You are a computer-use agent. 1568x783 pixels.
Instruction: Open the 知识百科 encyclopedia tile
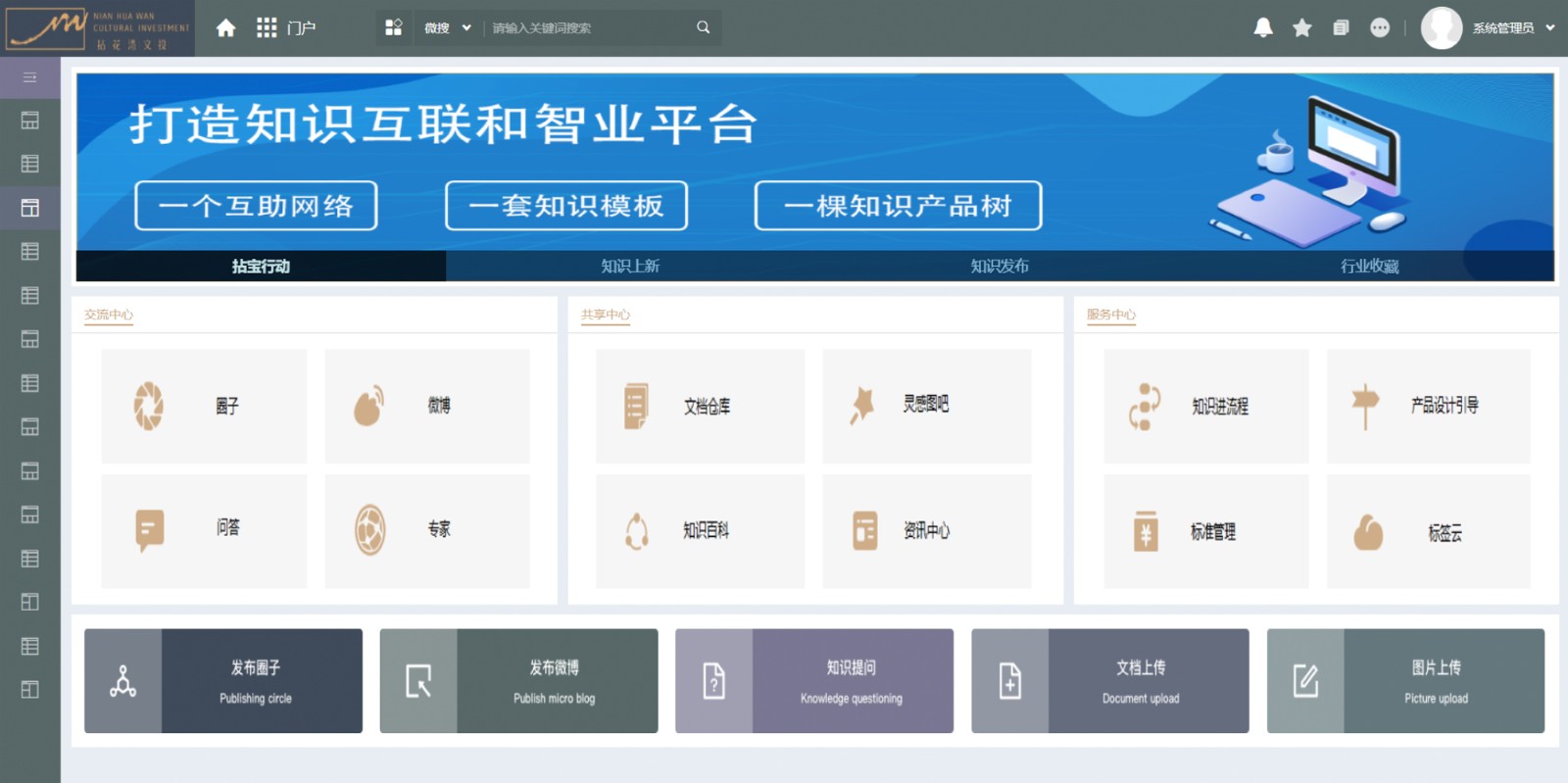tap(700, 531)
